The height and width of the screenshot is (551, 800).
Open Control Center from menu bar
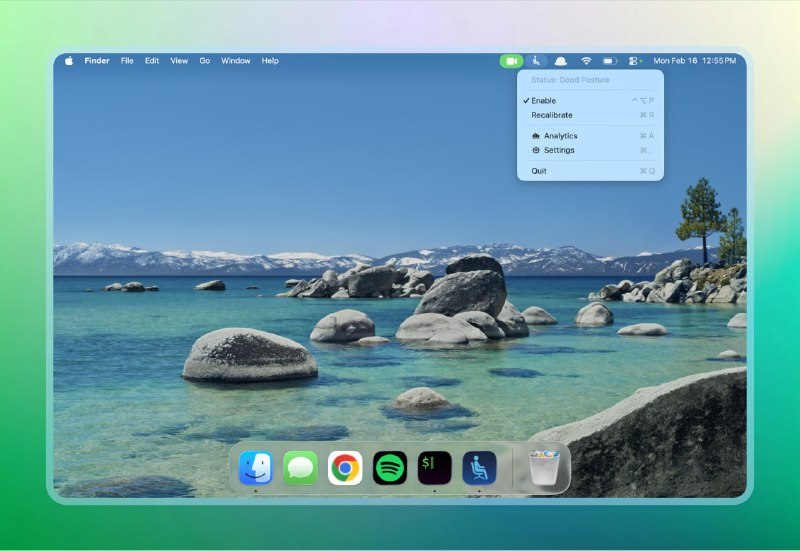tap(635, 61)
